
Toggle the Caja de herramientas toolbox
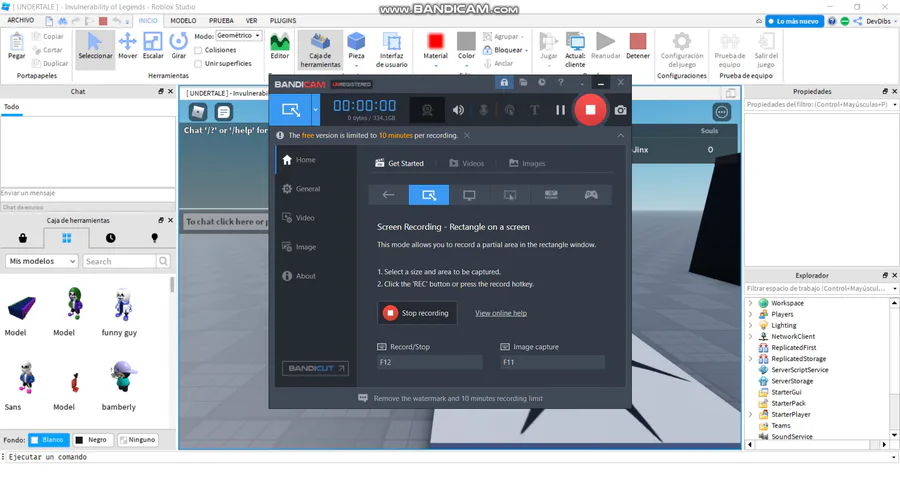(x=320, y=50)
